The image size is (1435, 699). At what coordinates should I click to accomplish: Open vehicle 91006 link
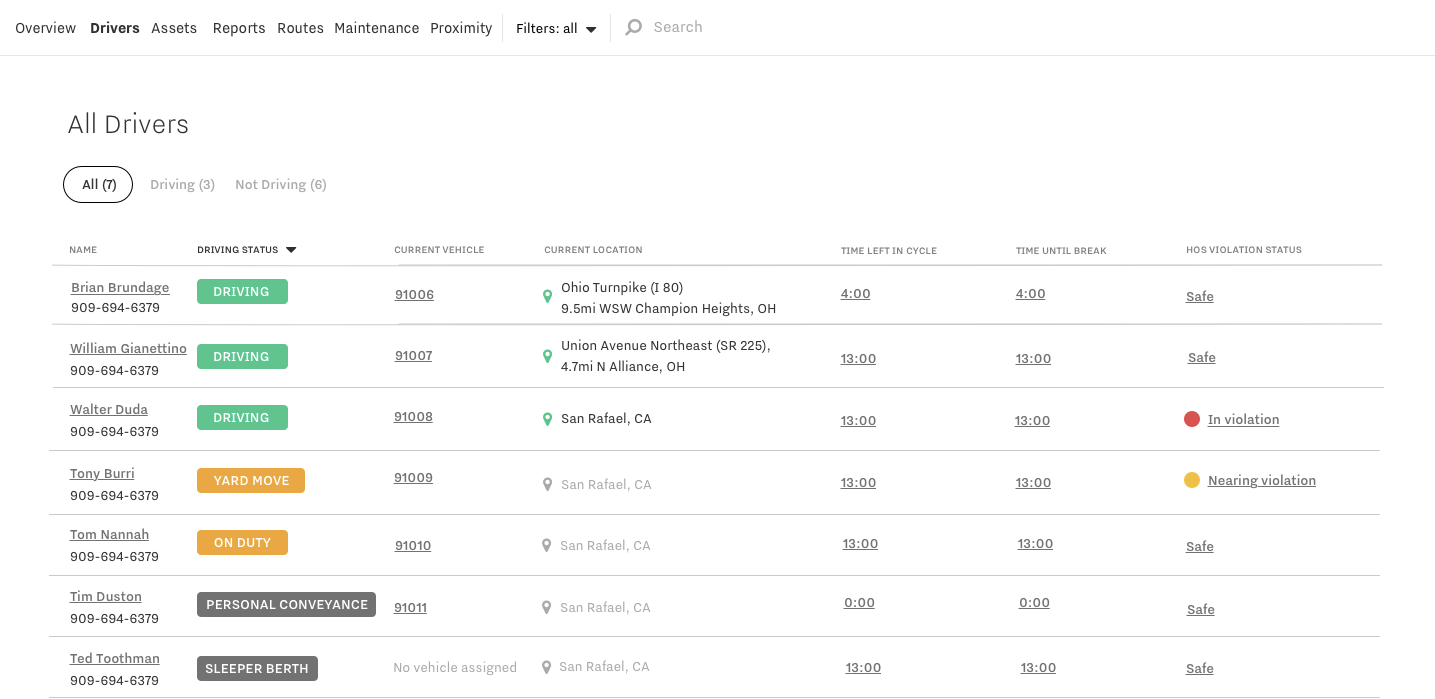(414, 295)
